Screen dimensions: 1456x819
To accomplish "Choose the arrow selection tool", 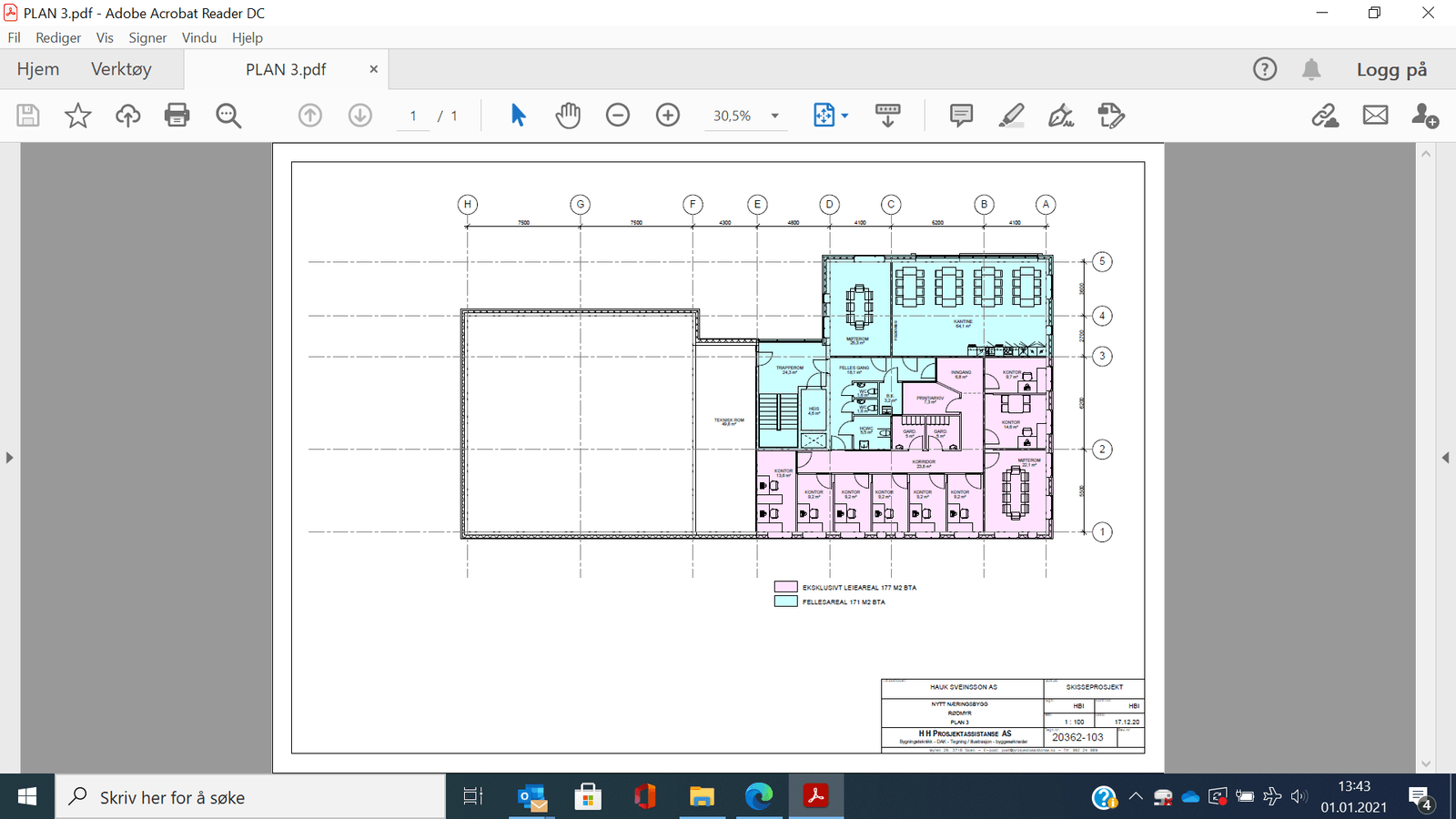I will click(518, 116).
